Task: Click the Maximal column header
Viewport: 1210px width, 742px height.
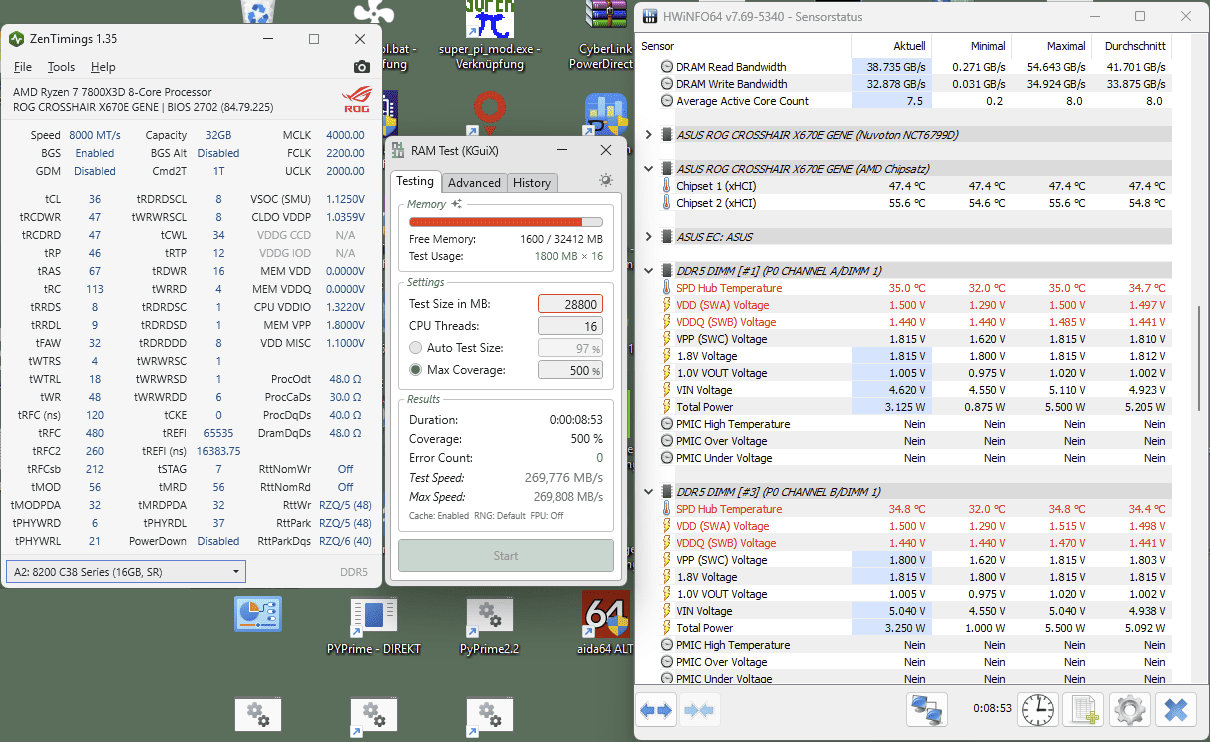Action: (x=1051, y=46)
